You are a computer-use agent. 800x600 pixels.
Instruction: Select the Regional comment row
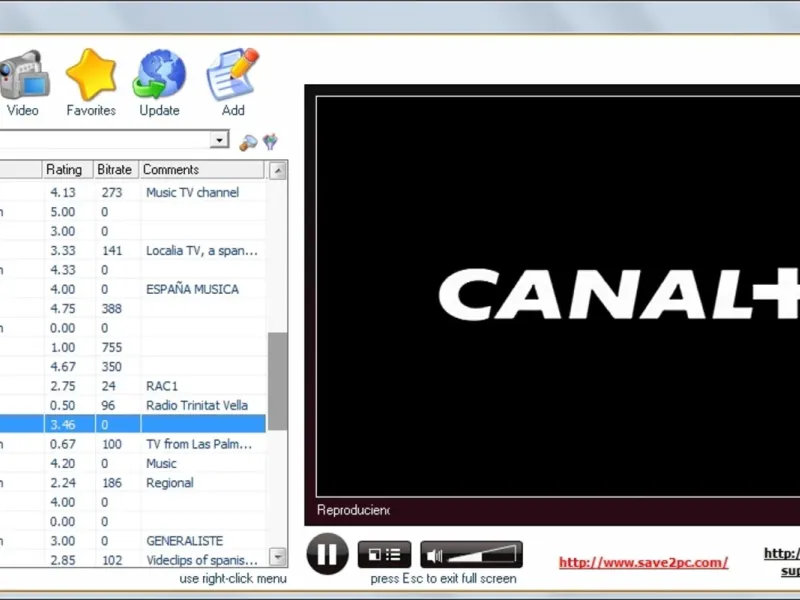coord(133,483)
